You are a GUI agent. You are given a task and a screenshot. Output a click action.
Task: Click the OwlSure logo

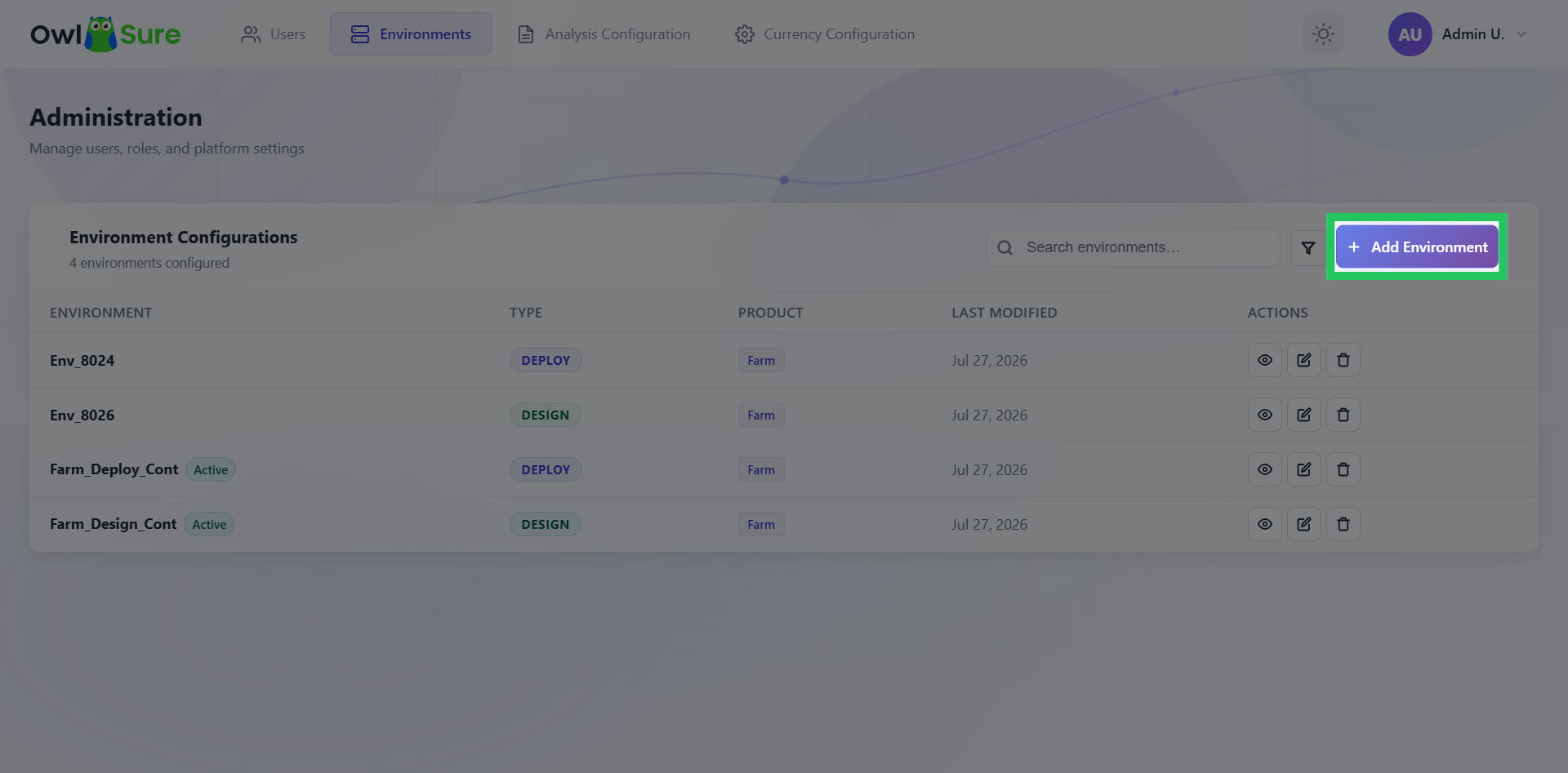(105, 34)
